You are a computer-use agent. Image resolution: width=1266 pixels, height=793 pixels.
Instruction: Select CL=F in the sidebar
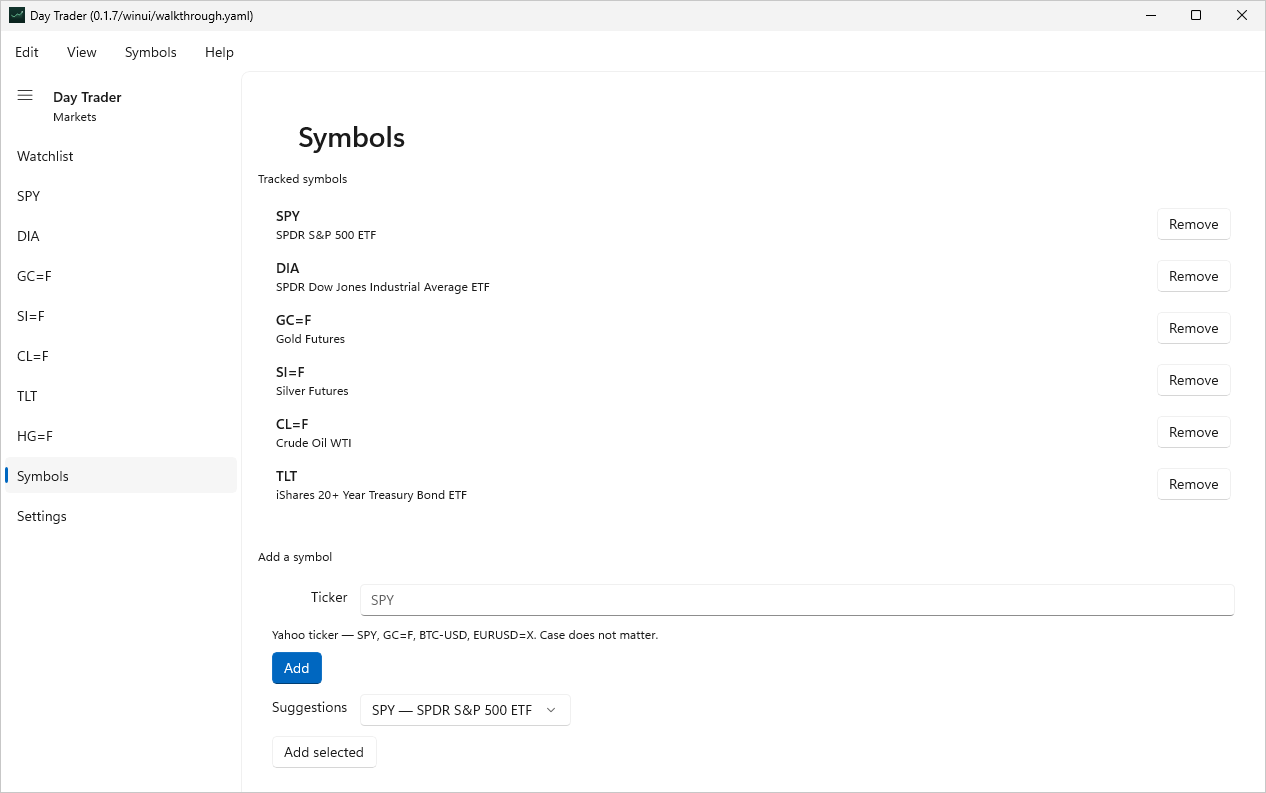click(121, 356)
